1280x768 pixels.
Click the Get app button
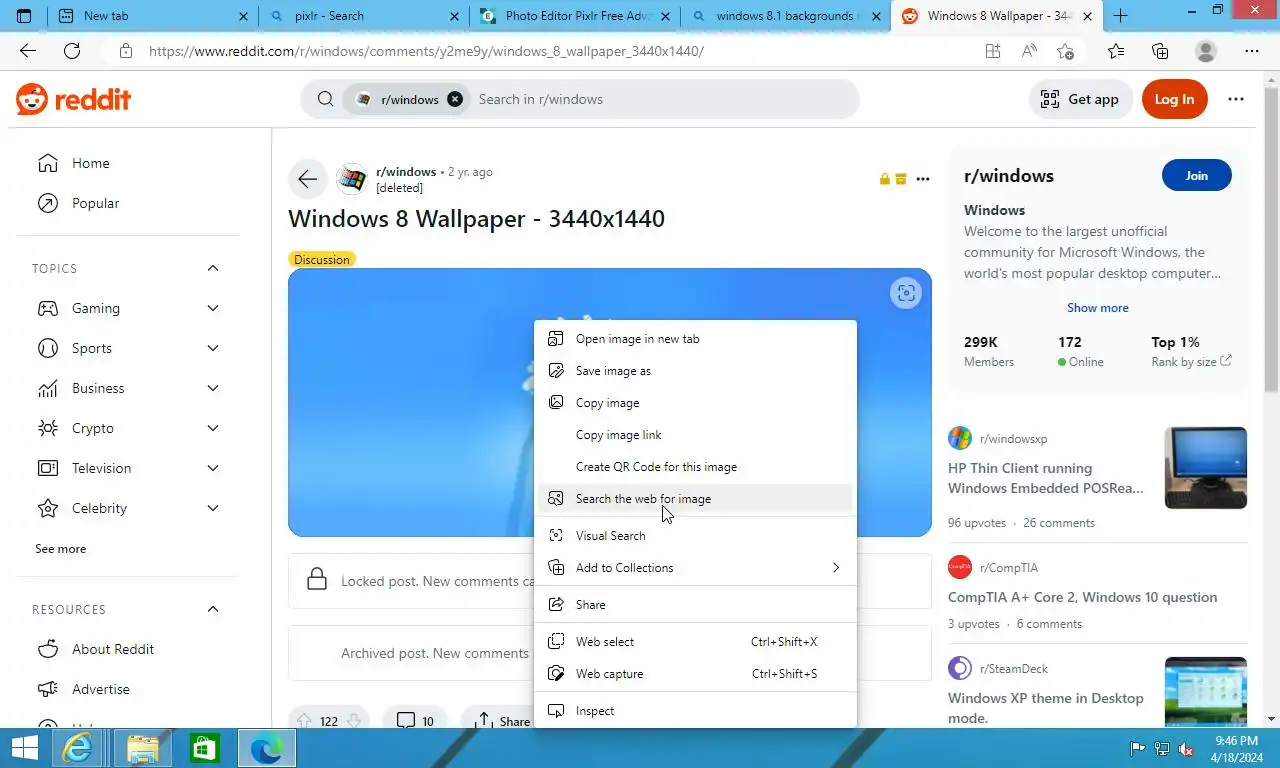(1080, 99)
